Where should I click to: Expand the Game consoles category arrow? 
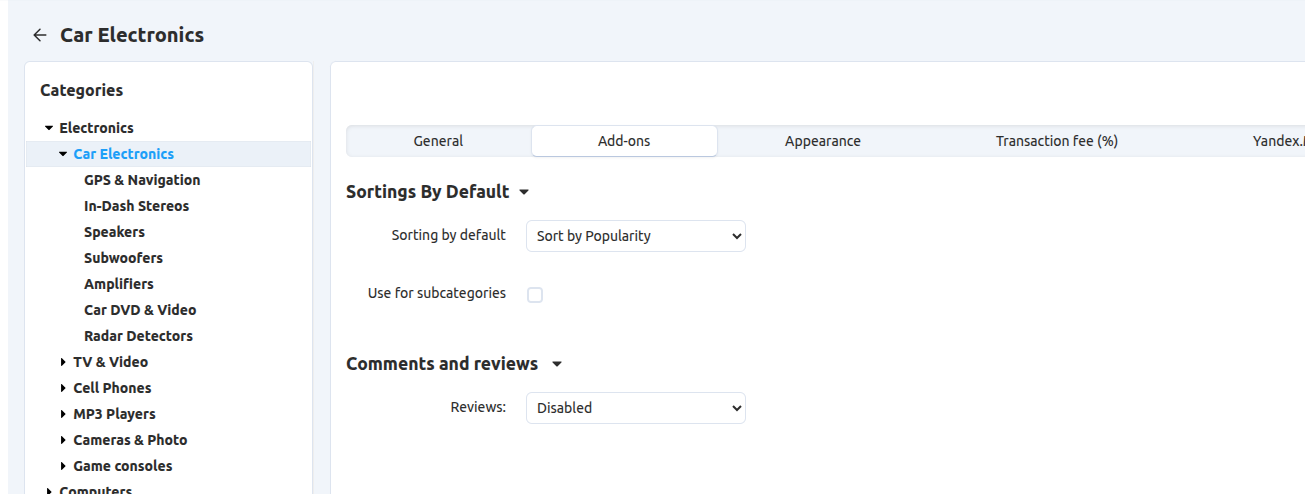click(63, 466)
